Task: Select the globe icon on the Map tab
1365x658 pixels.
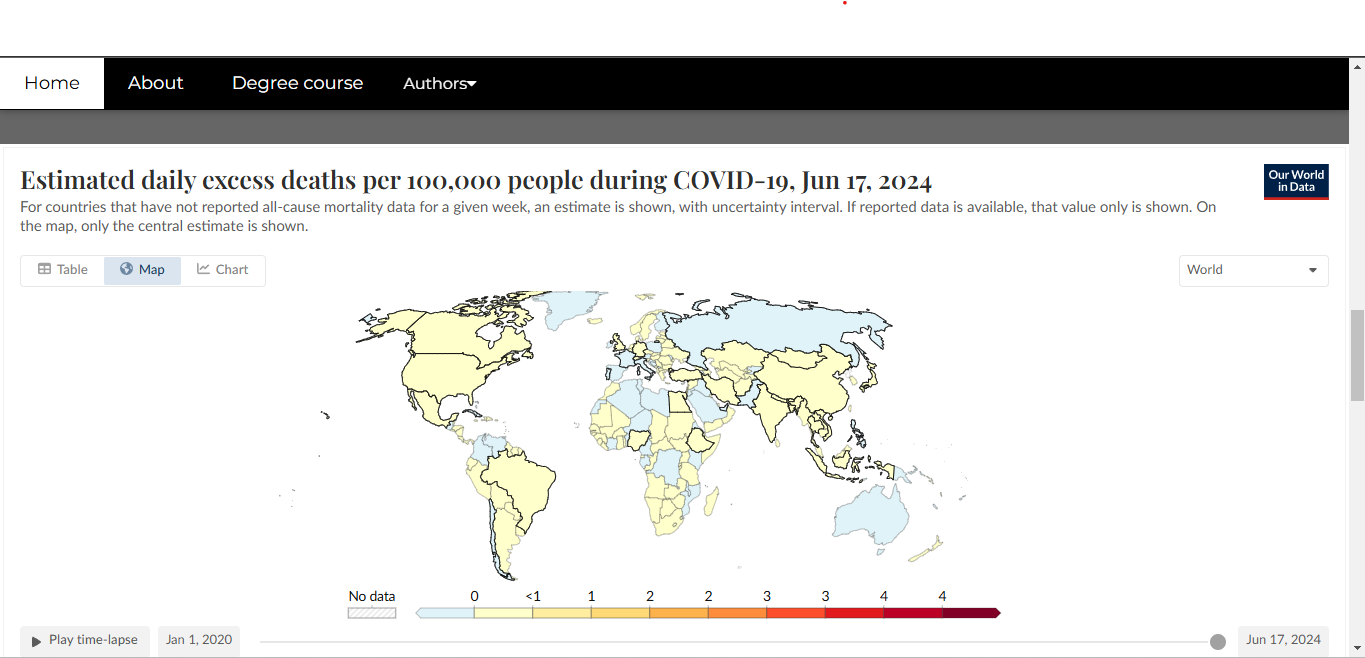Action: click(x=124, y=269)
